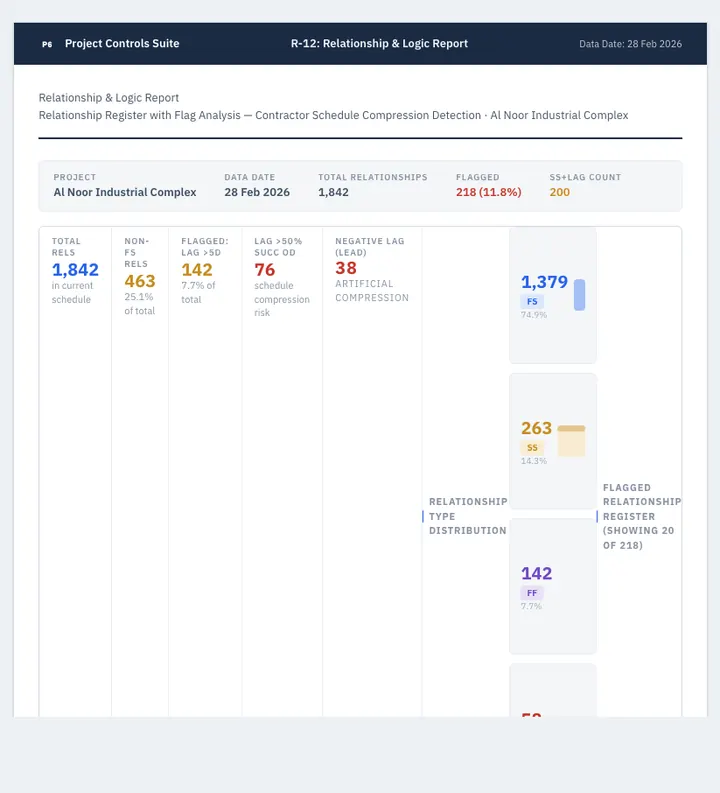Click the Relationship Type Distribution heading

click(468, 516)
